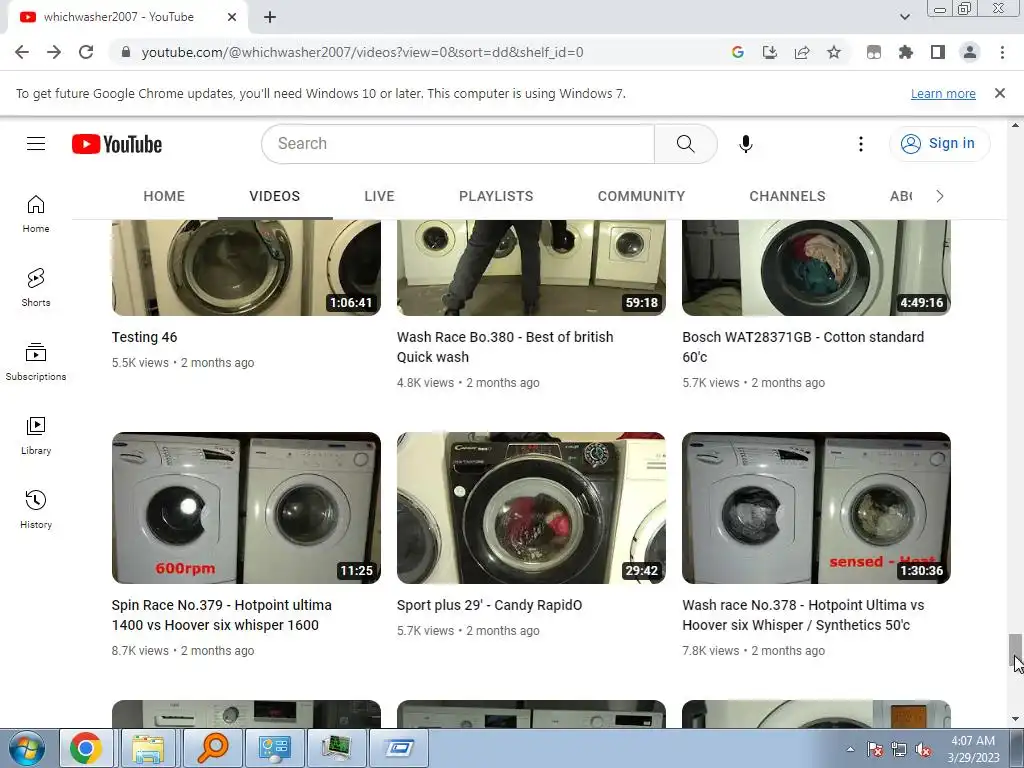Open Chrome profile avatar
1024x768 pixels.
pyautogui.click(x=970, y=52)
